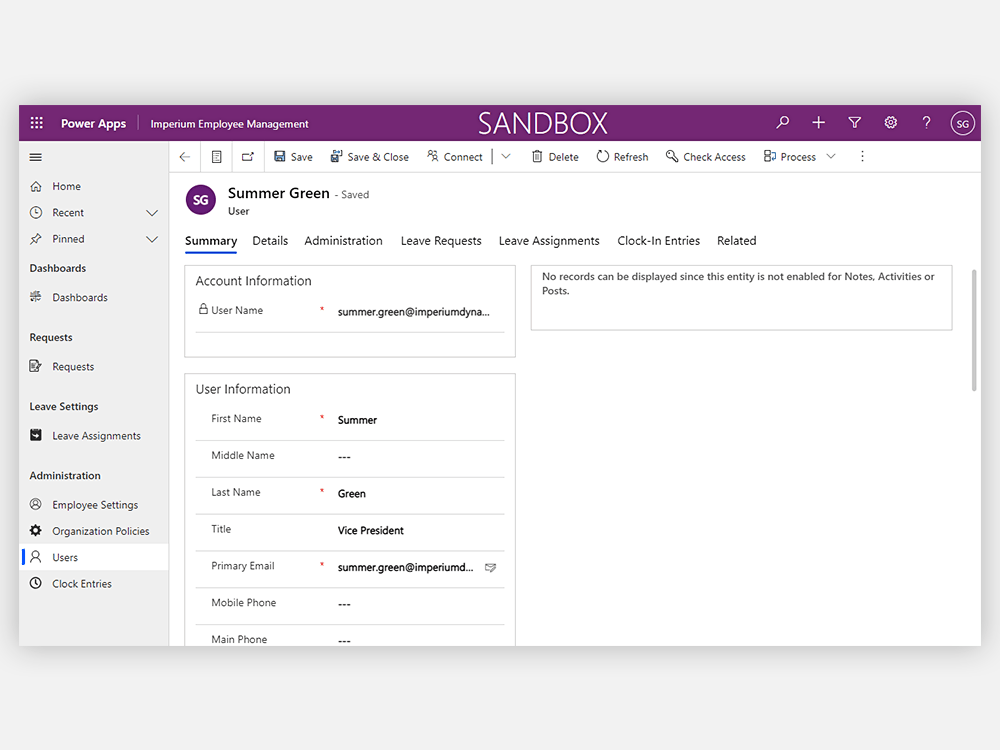Go back with the left arrow icon
1000x750 pixels.
(185, 157)
